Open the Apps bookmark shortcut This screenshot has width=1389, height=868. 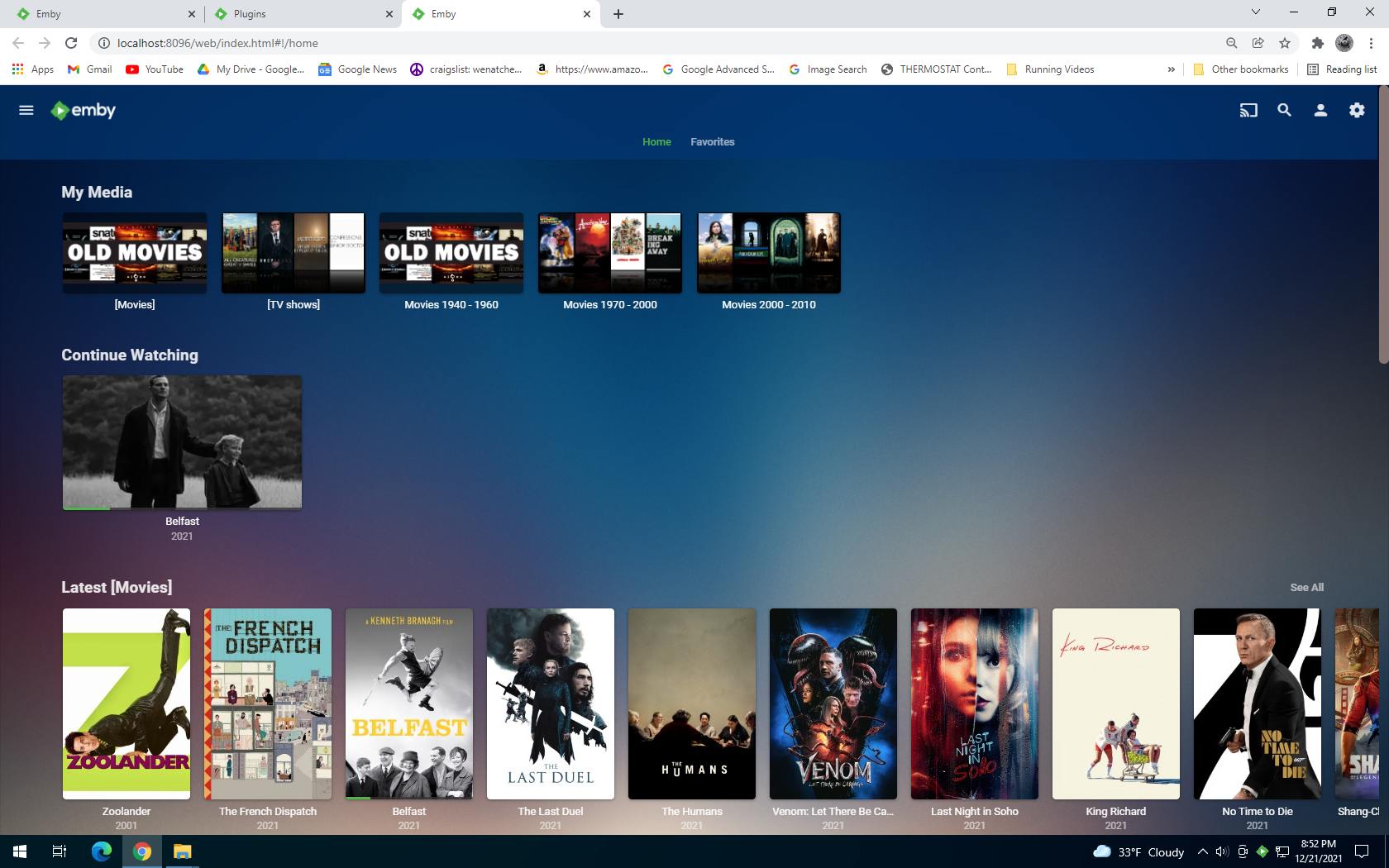(33, 69)
